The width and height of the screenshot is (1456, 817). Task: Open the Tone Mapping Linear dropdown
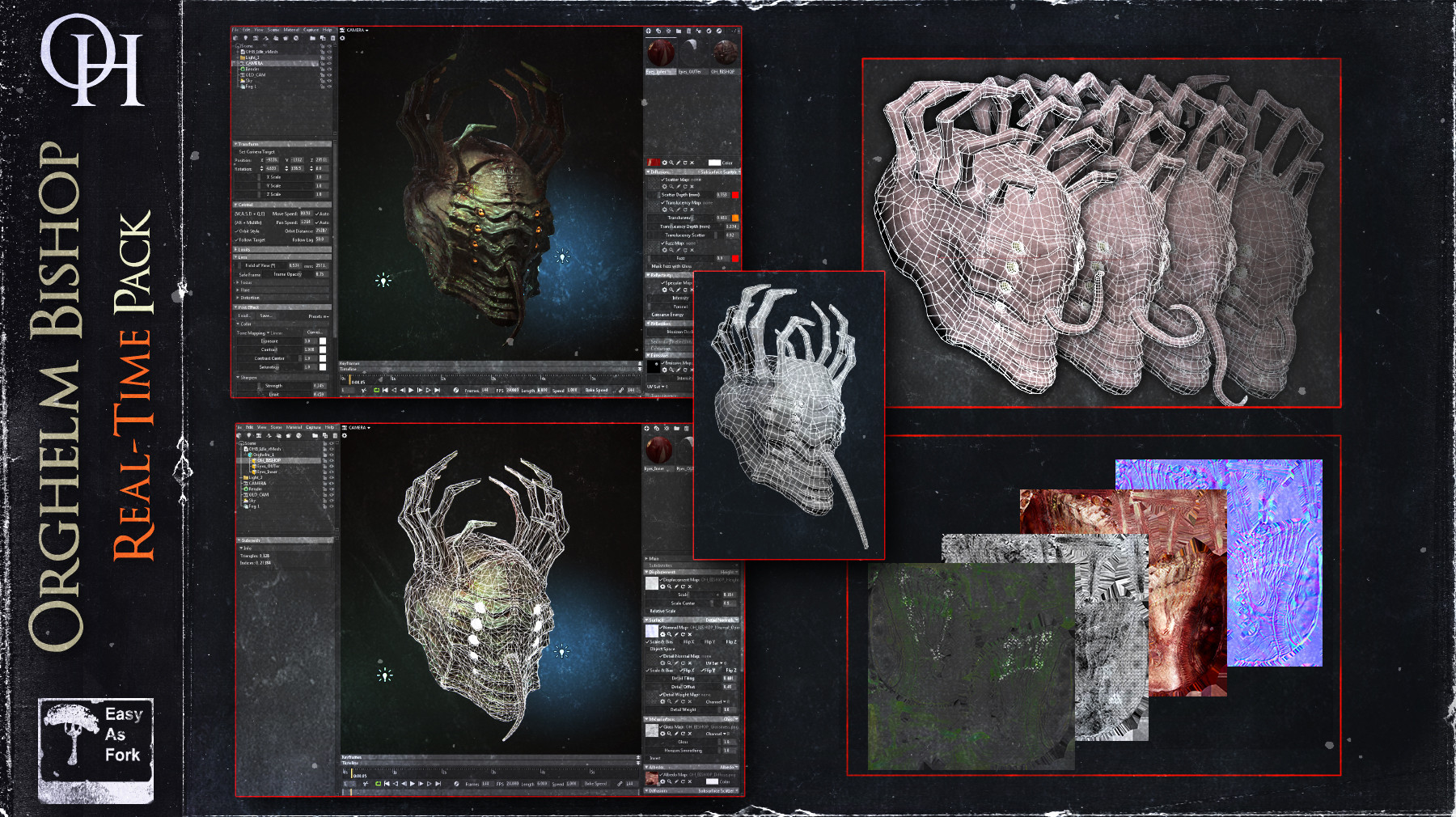(x=272, y=332)
